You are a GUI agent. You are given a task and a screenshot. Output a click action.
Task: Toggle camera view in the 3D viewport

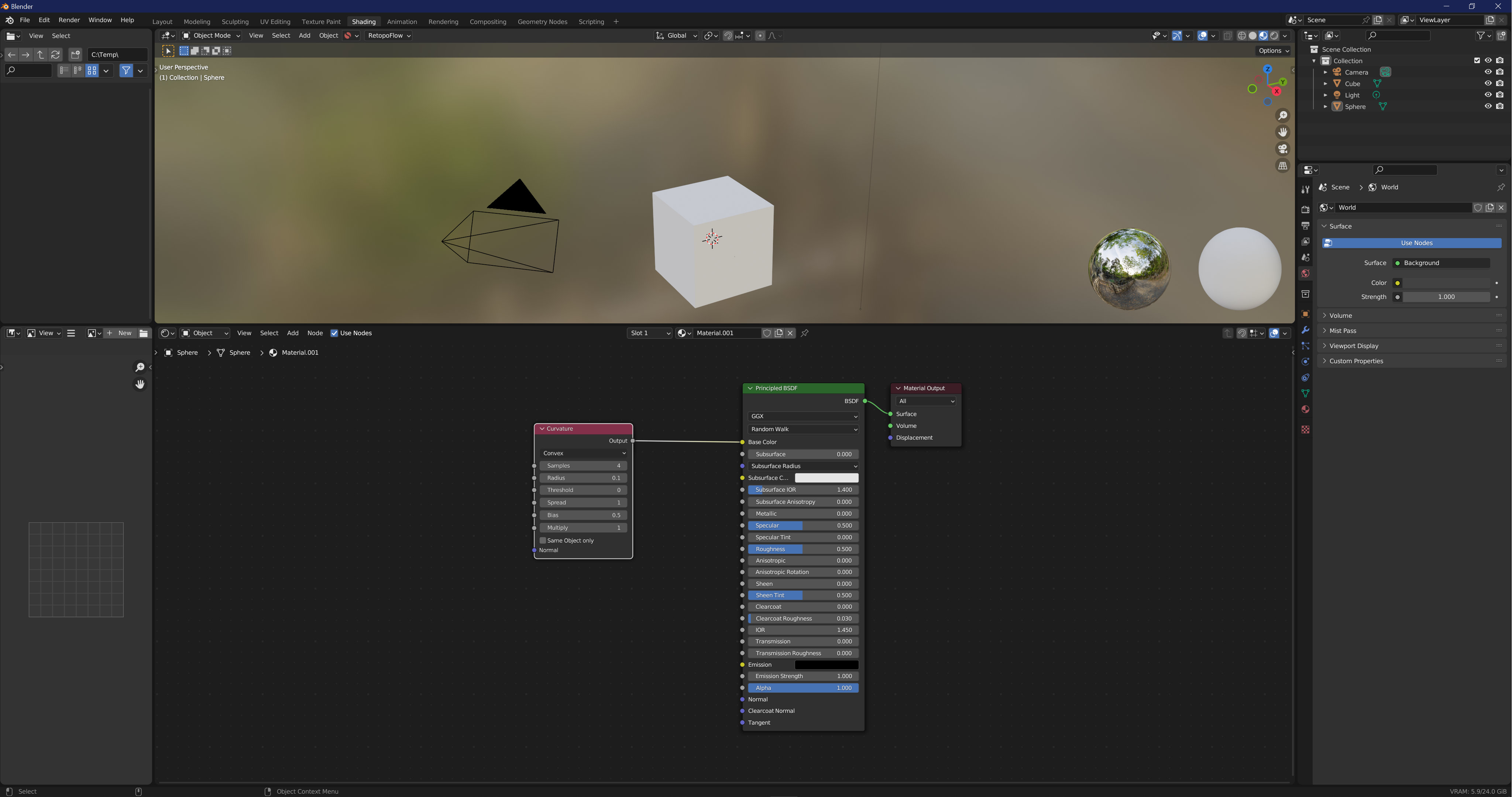1282,149
